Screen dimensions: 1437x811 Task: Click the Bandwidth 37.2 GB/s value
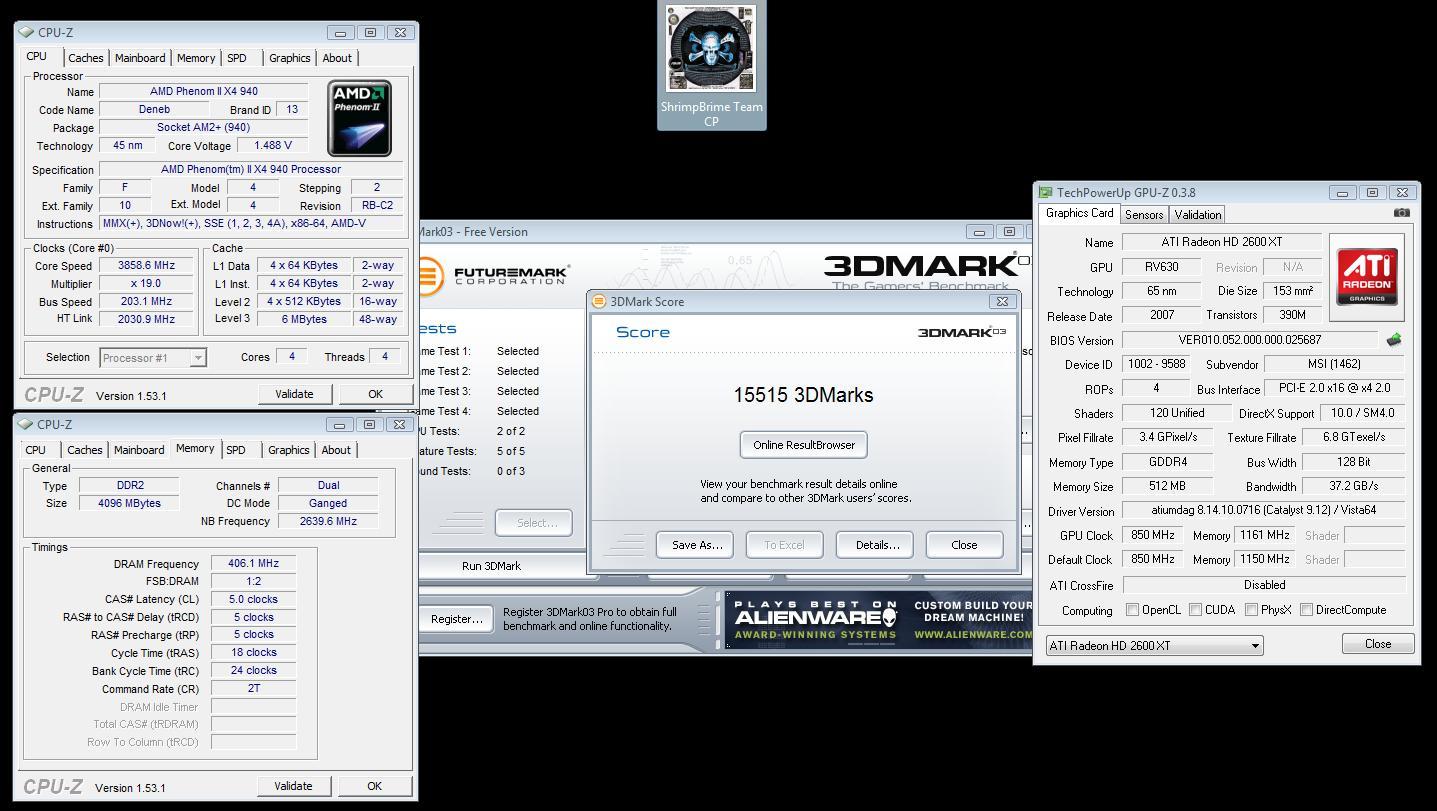(1354, 486)
